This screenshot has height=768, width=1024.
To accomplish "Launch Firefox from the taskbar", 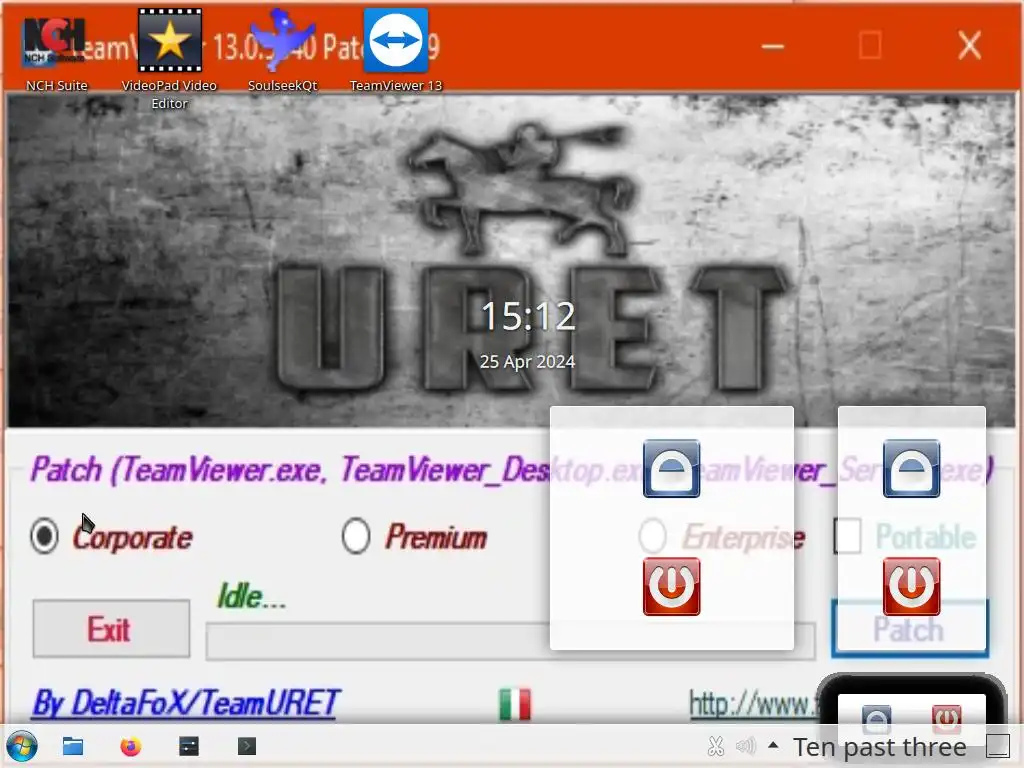I will (131, 746).
